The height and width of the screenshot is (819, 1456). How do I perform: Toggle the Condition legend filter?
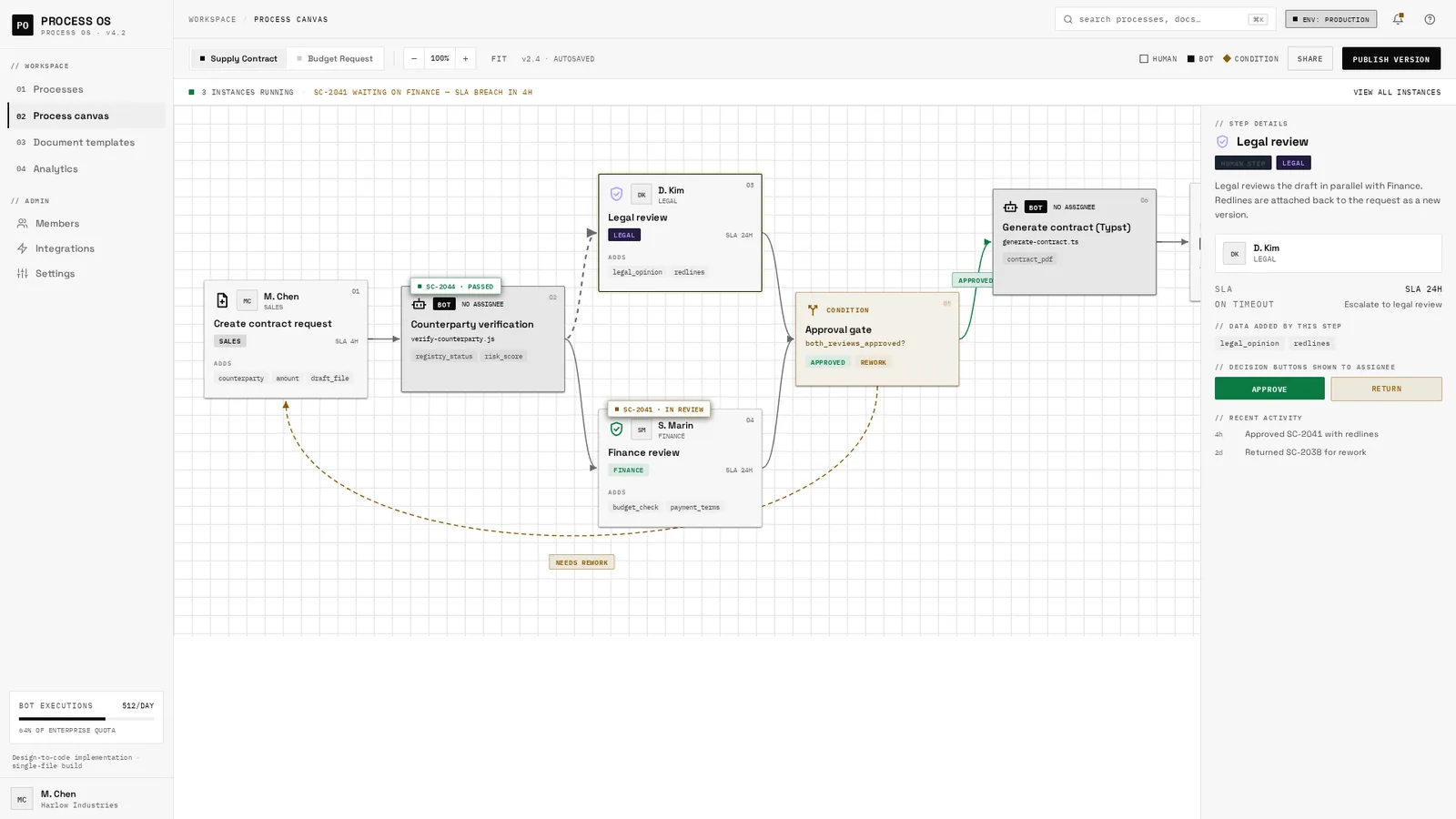pyautogui.click(x=1250, y=59)
